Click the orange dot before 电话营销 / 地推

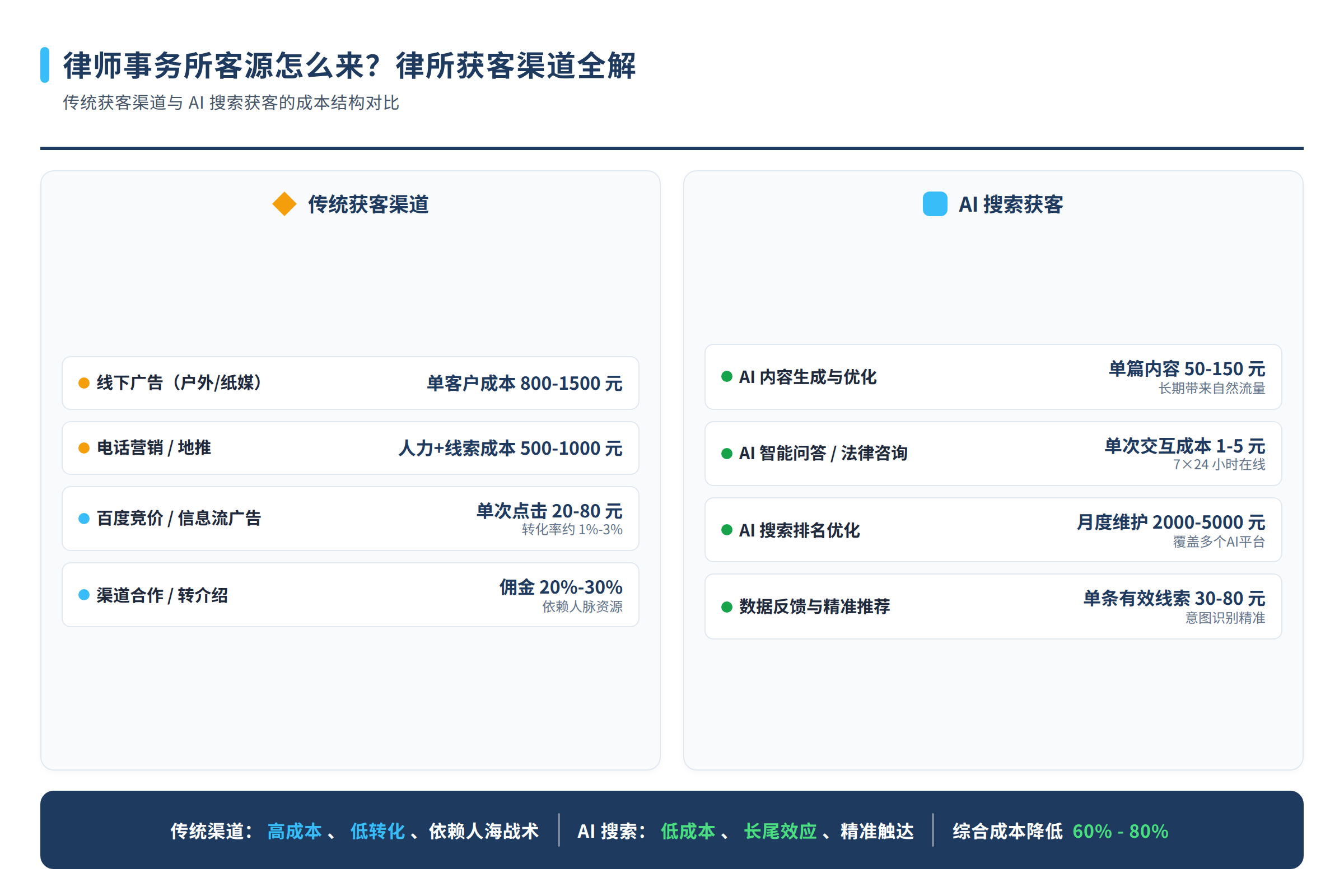pos(84,448)
